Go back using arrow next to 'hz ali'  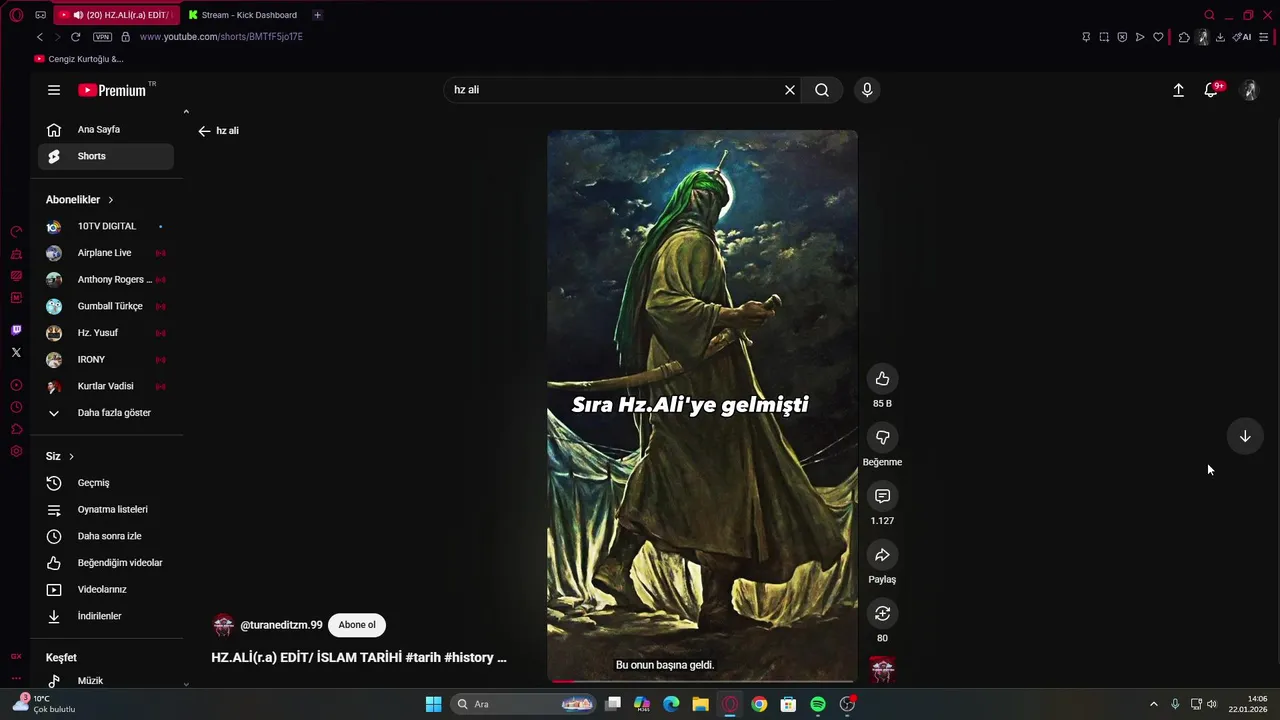pos(204,131)
